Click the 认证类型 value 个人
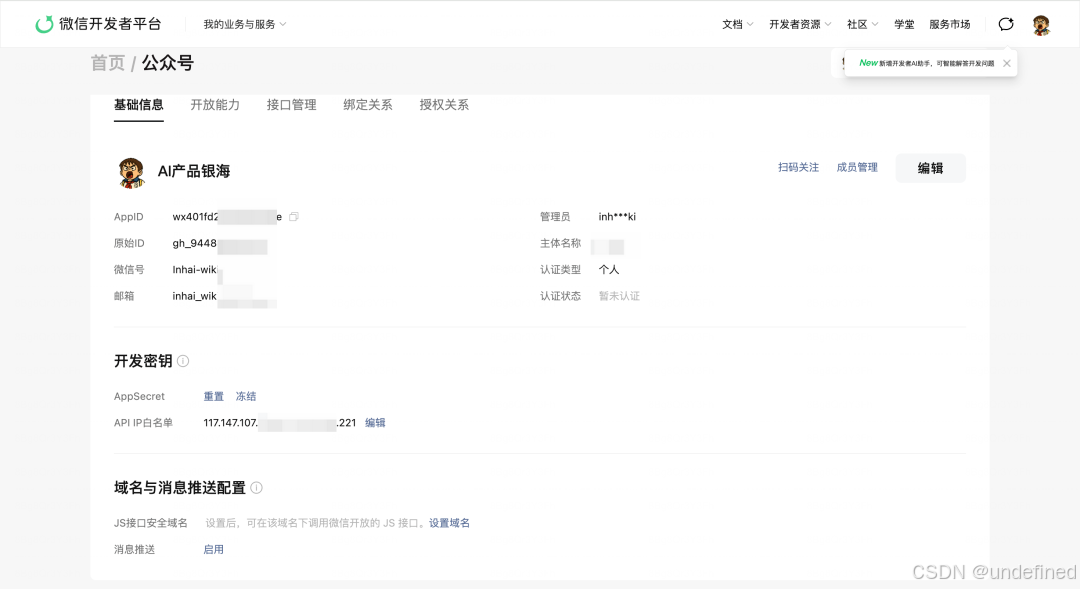1080x589 pixels. [x=609, y=269]
